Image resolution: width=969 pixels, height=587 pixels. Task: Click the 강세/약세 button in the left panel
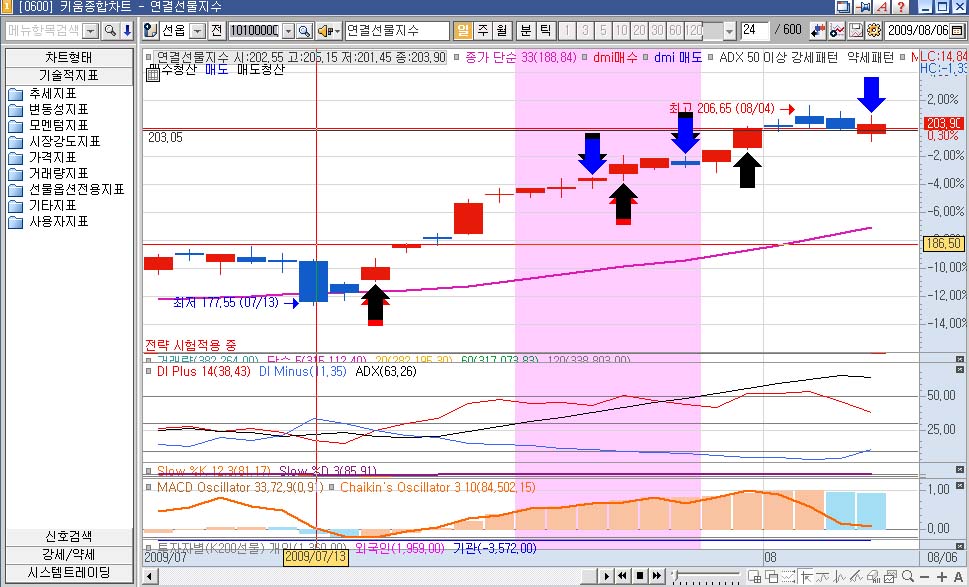point(67,555)
